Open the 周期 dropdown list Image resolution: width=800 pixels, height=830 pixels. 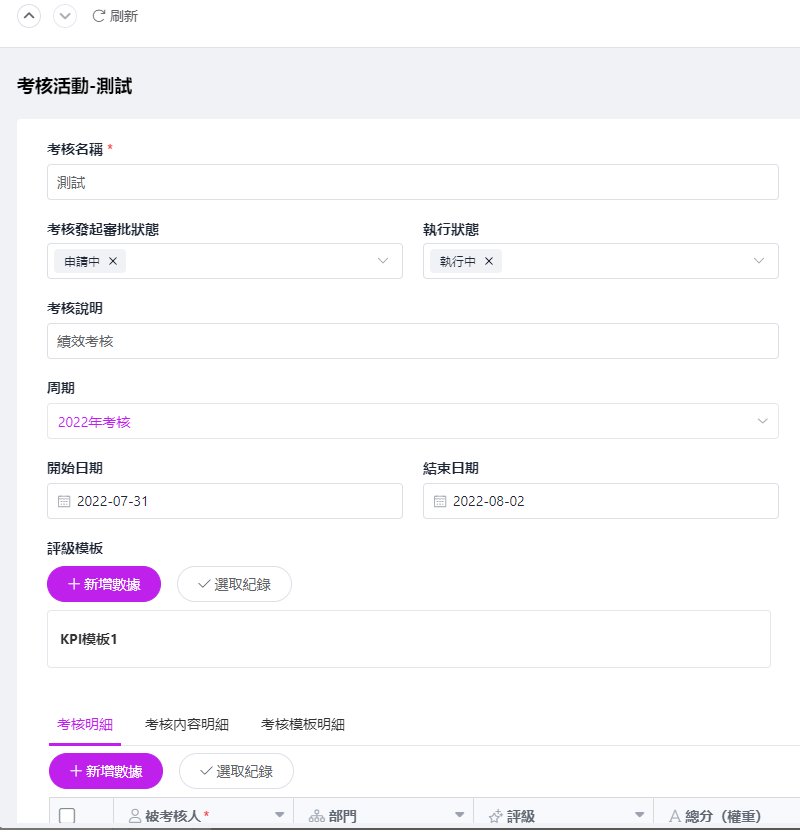point(763,421)
